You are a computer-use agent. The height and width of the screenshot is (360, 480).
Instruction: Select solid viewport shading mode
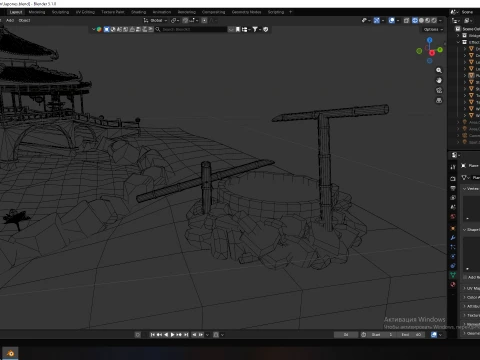coord(421,20)
